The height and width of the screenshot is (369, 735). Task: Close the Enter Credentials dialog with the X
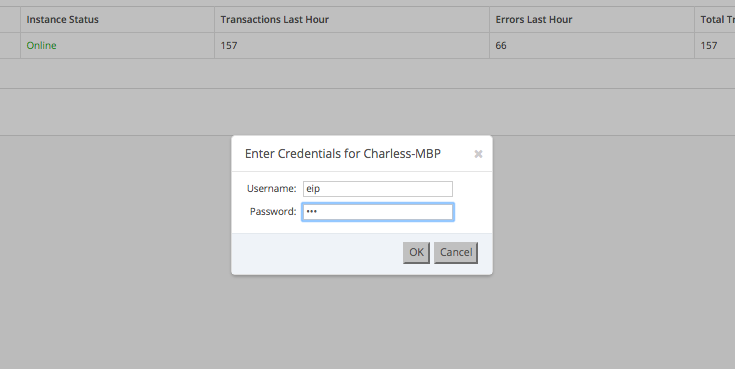point(478,154)
